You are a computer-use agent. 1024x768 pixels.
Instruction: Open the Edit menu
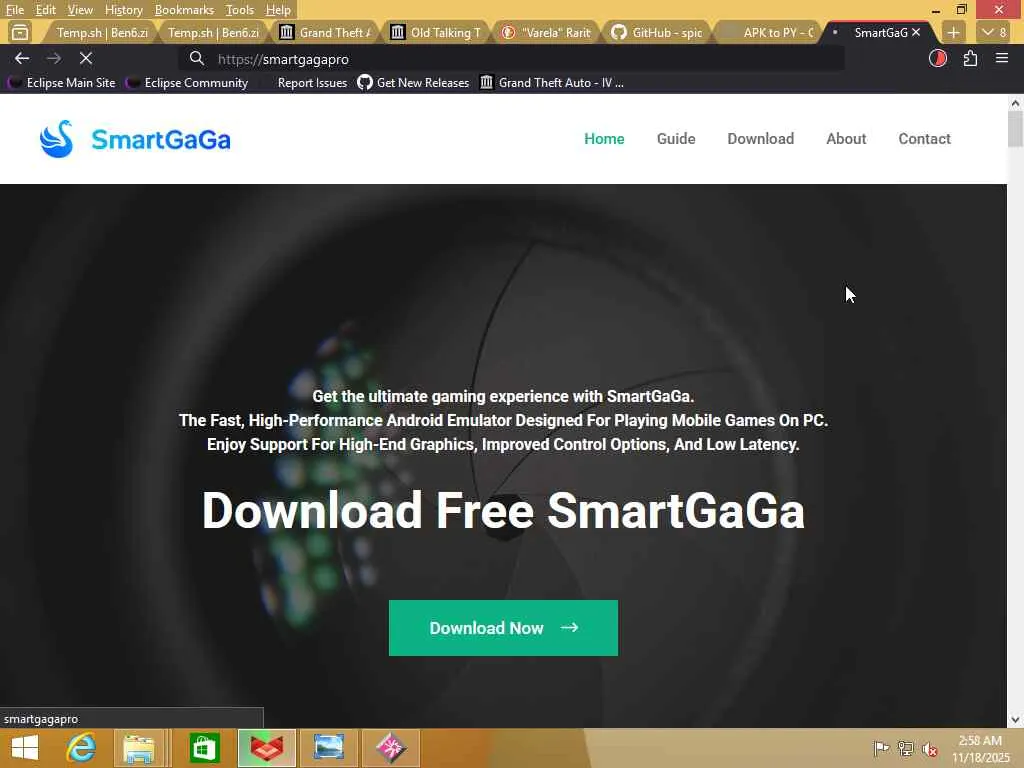45,10
